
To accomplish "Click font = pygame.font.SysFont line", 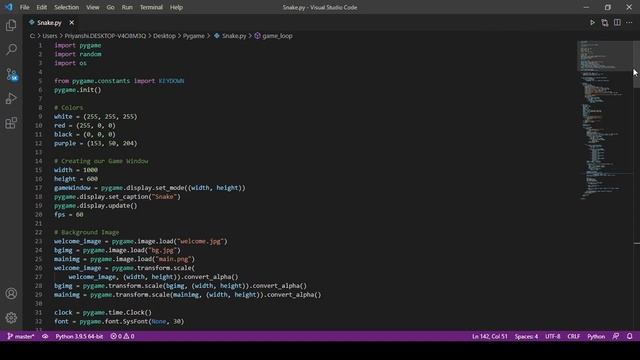I will click(x=119, y=321).
